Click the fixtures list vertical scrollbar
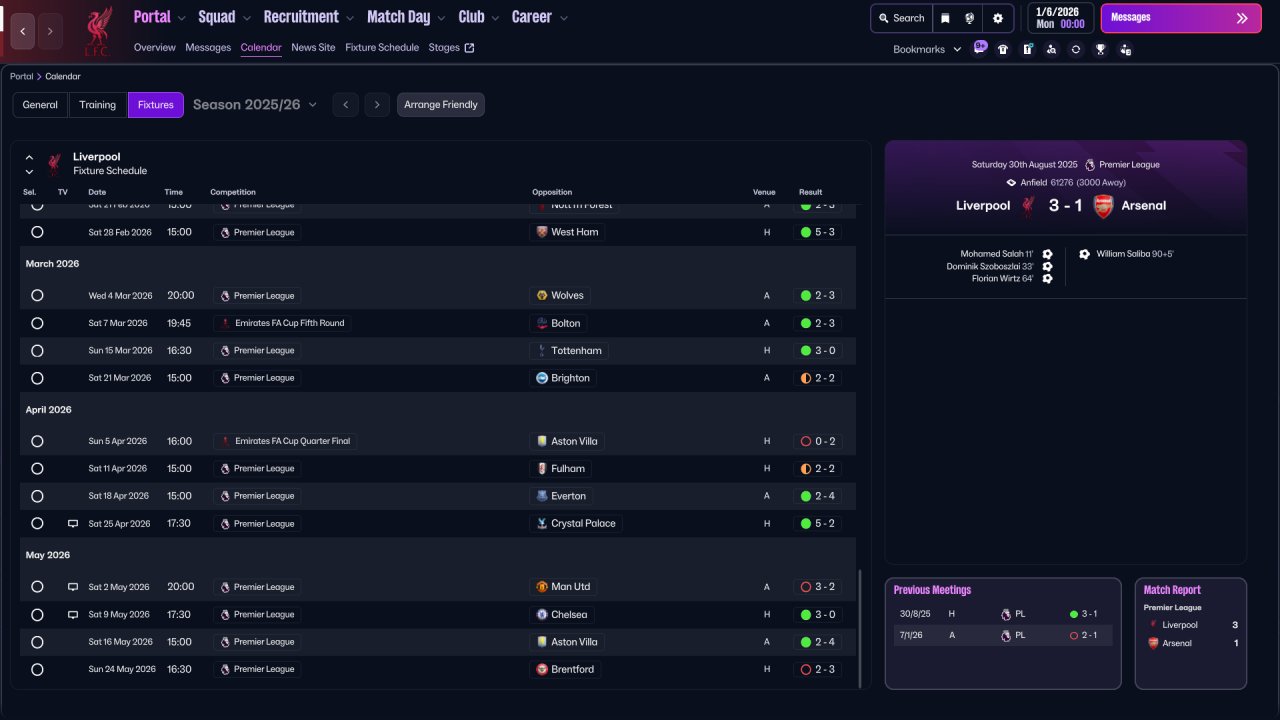This screenshot has width=1280, height=720. click(x=860, y=628)
